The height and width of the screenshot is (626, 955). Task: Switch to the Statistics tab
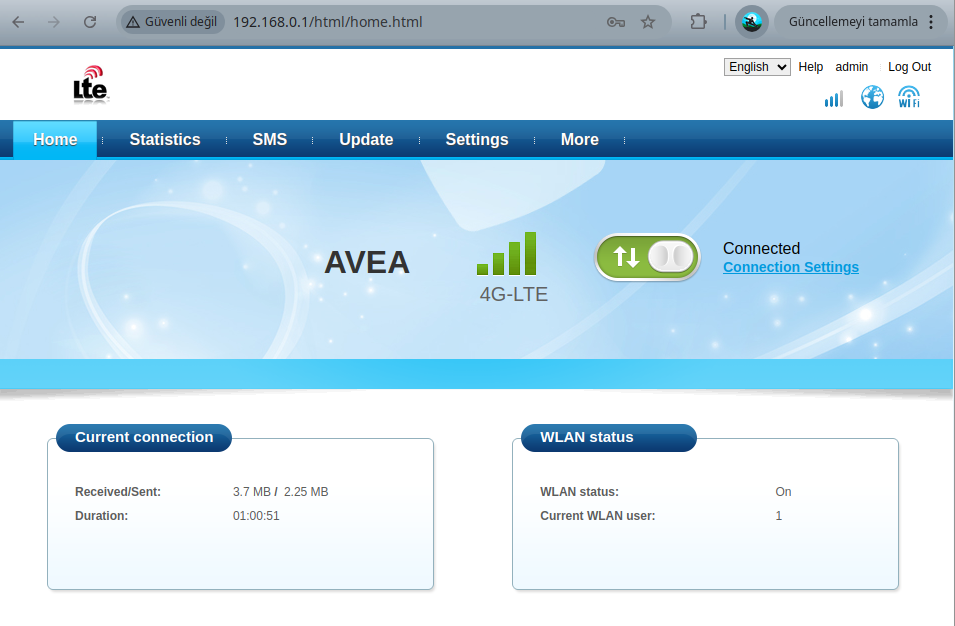(x=164, y=139)
